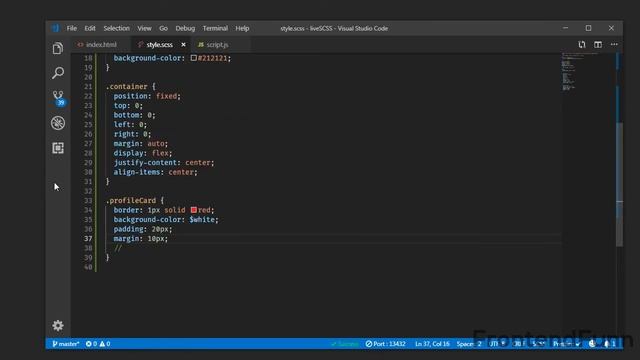Click the vertical scrollbar thumb of the editor
Screen dimensions: 640x360
pos(619,184)
